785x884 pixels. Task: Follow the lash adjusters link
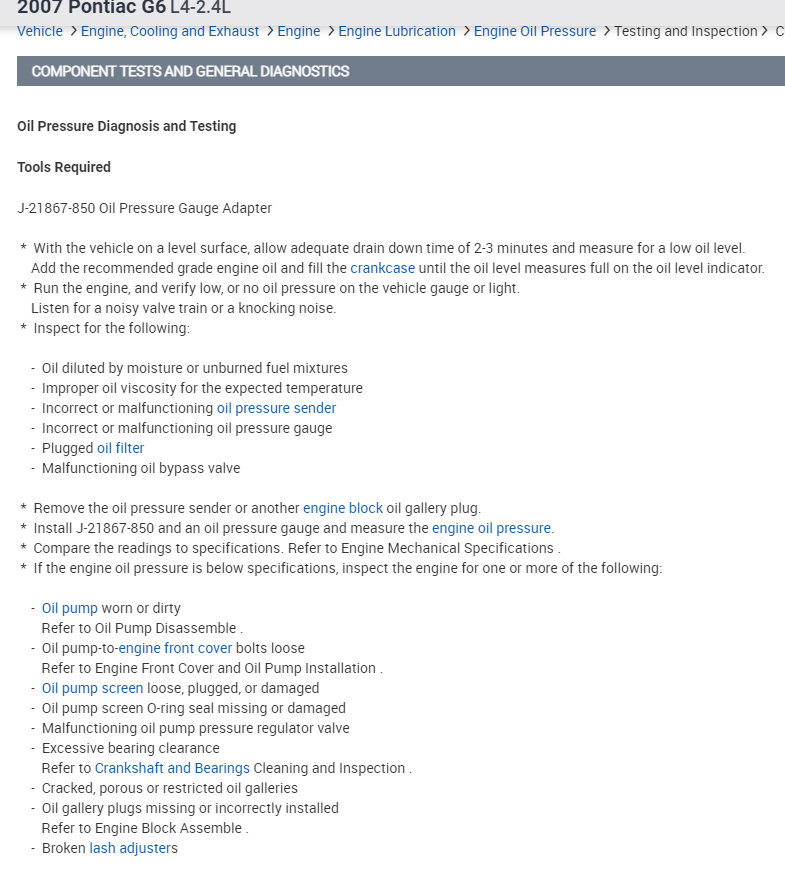click(133, 848)
